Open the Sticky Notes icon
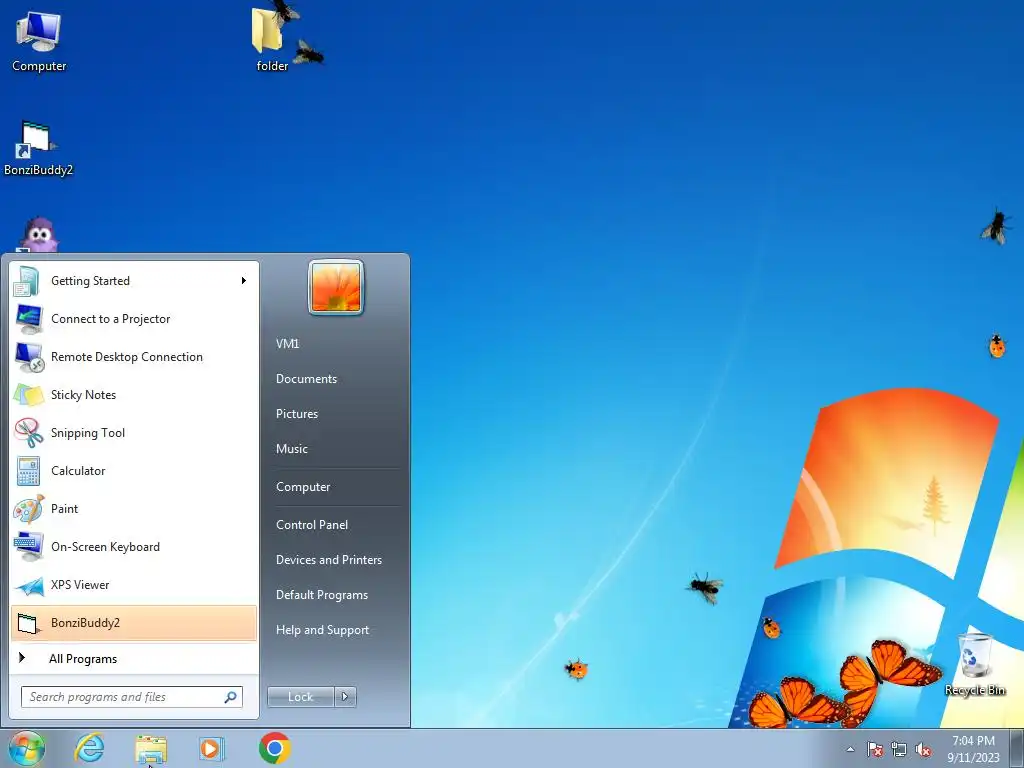Image resolution: width=1024 pixels, height=768 pixels. [29, 395]
